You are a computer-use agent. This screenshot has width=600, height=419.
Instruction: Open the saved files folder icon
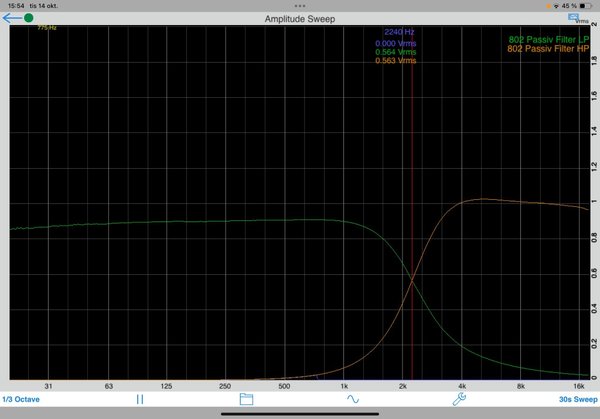tap(246, 398)
